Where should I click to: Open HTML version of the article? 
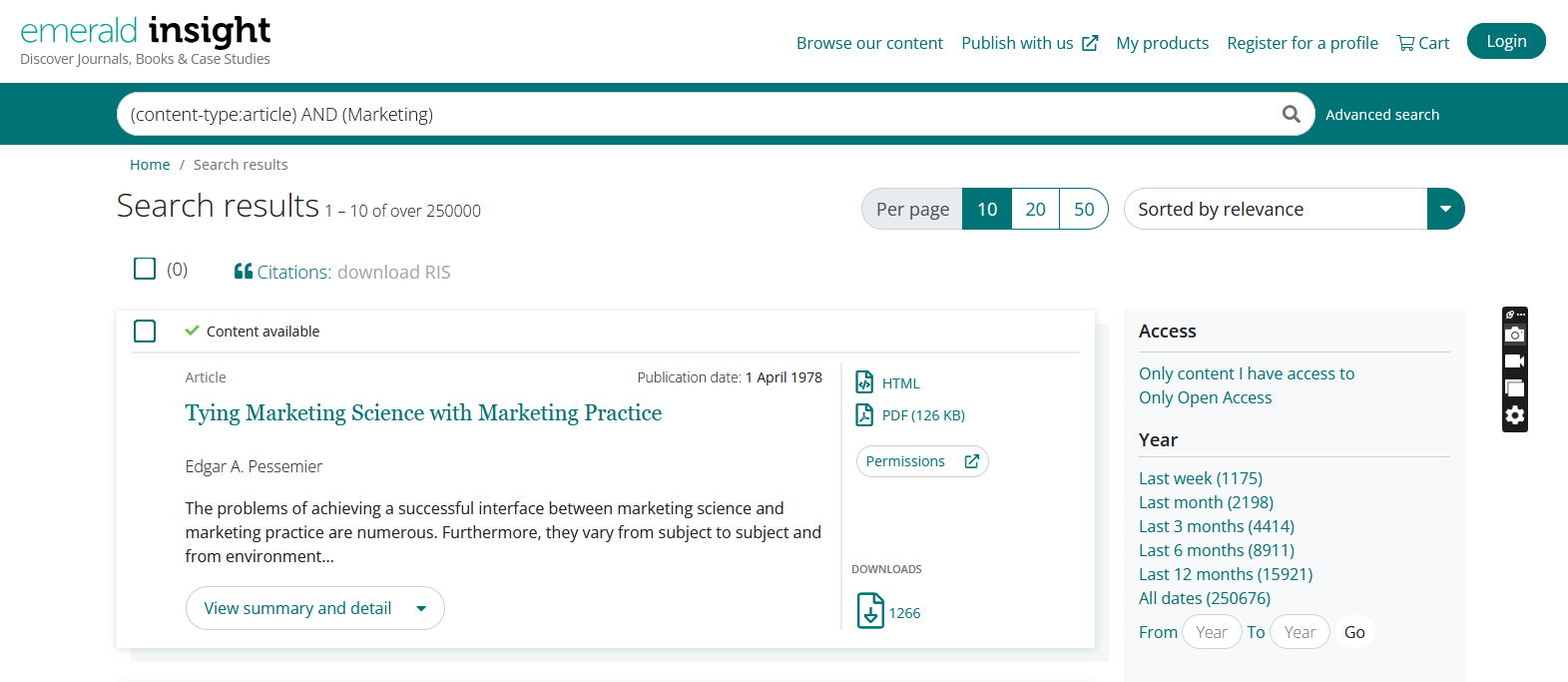click(x=899, y=383)
